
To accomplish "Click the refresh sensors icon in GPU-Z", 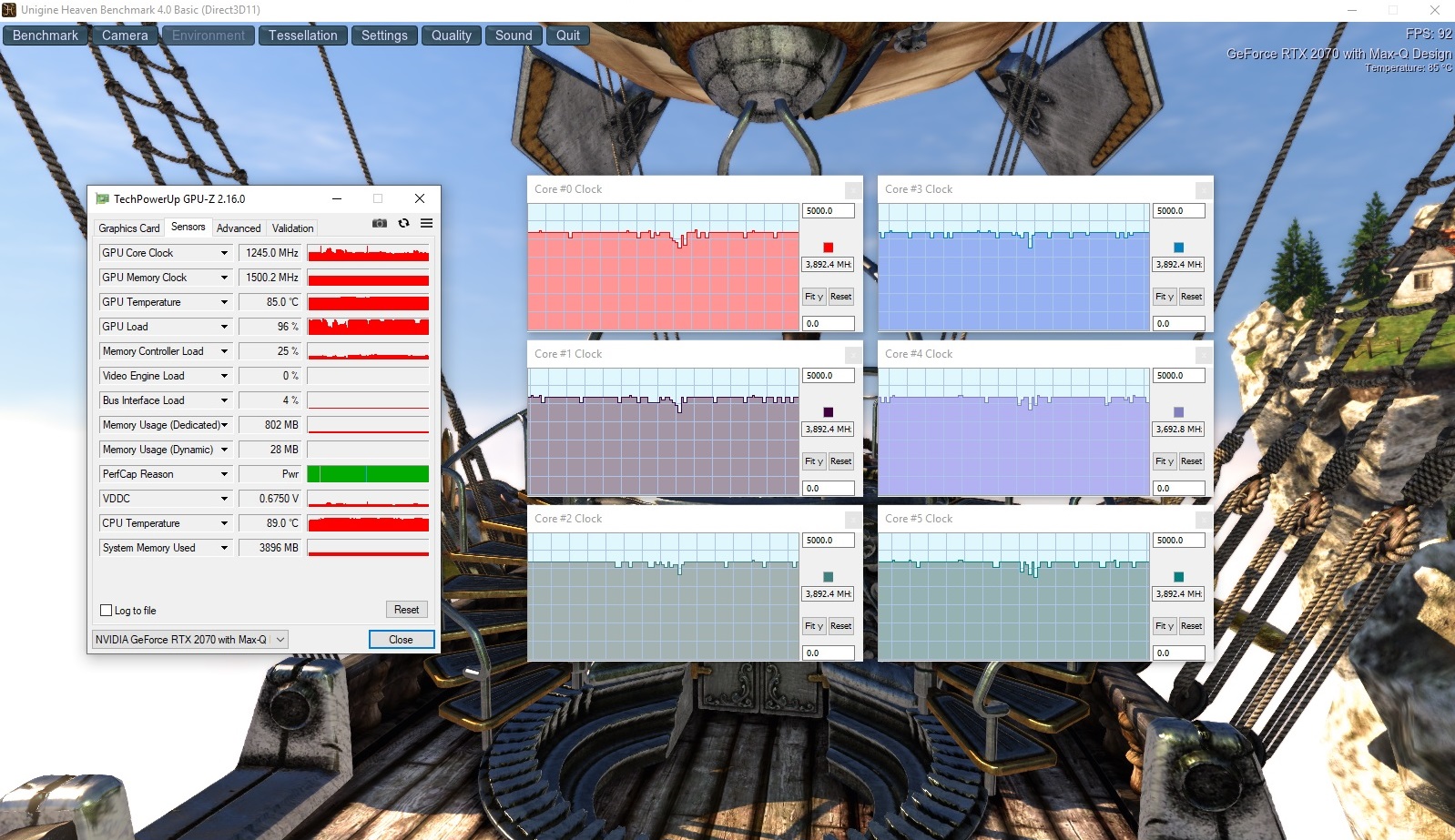I will [x=403, y=224].
